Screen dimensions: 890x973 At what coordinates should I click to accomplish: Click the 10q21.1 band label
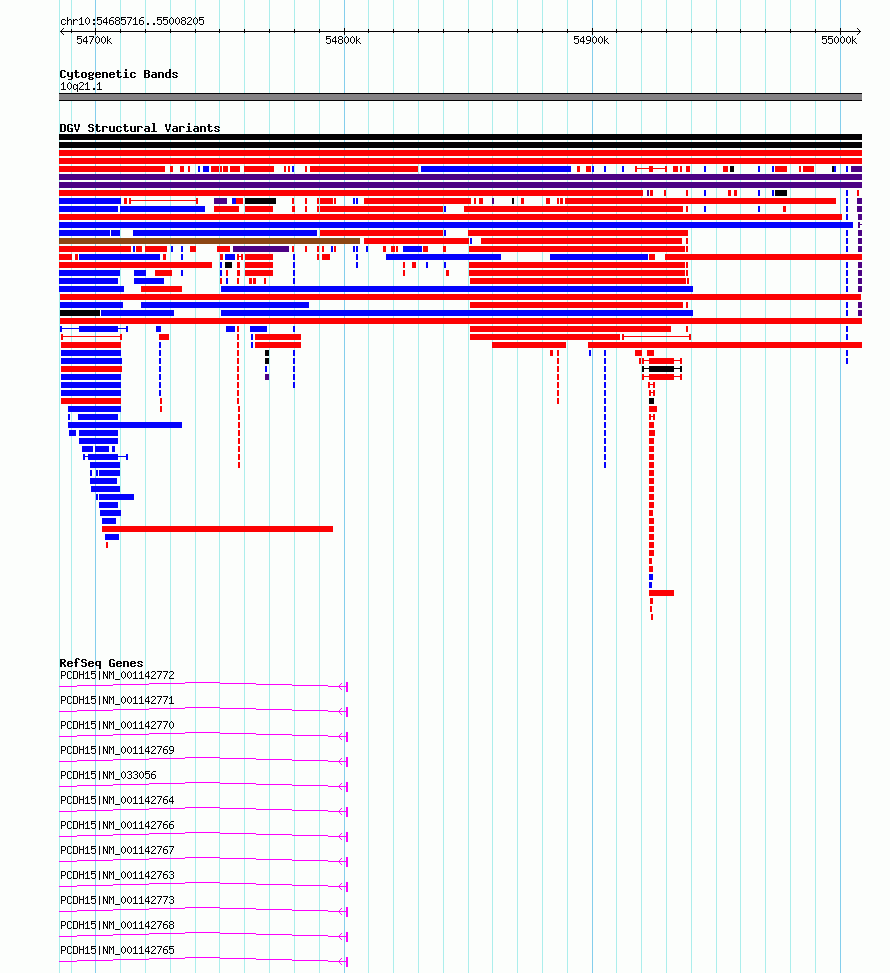(x=81, y=86)
